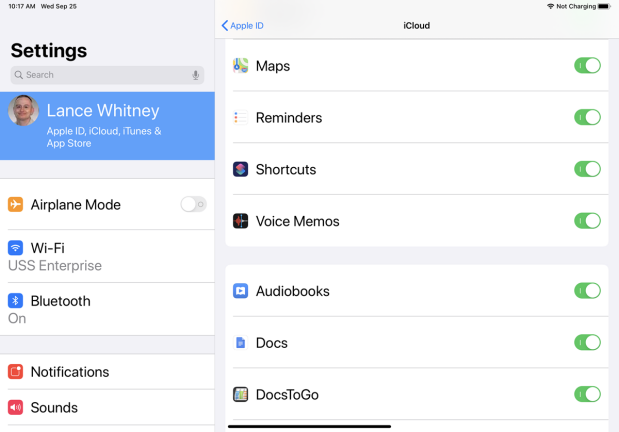Tap the Docs app icon
The image size is (619, 432).
[240, 342]
